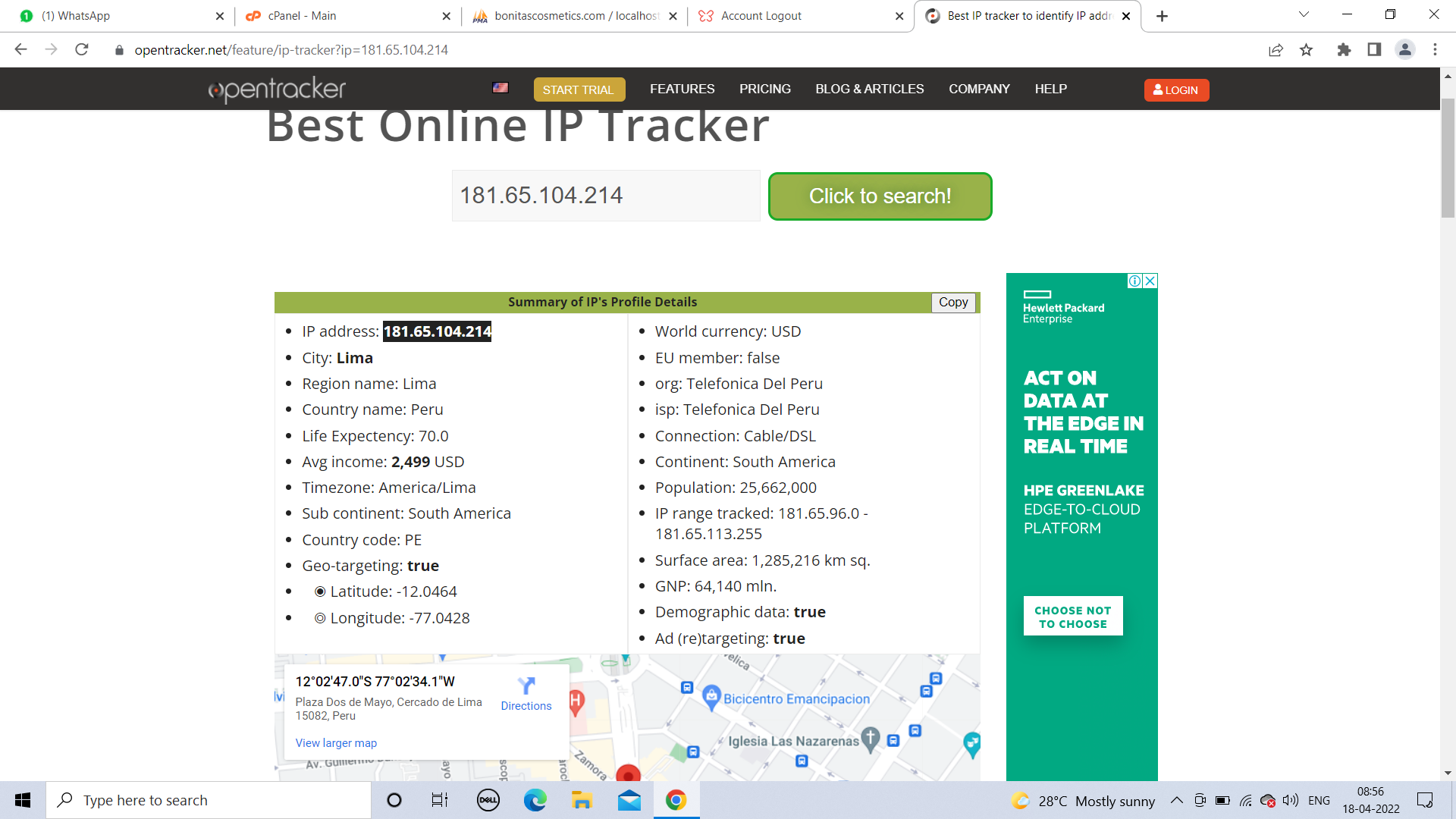Image resolution: width=1456 pixels, height=819 pixels.
Task: Reload the page with refresh icon
Action: (82, 50)
